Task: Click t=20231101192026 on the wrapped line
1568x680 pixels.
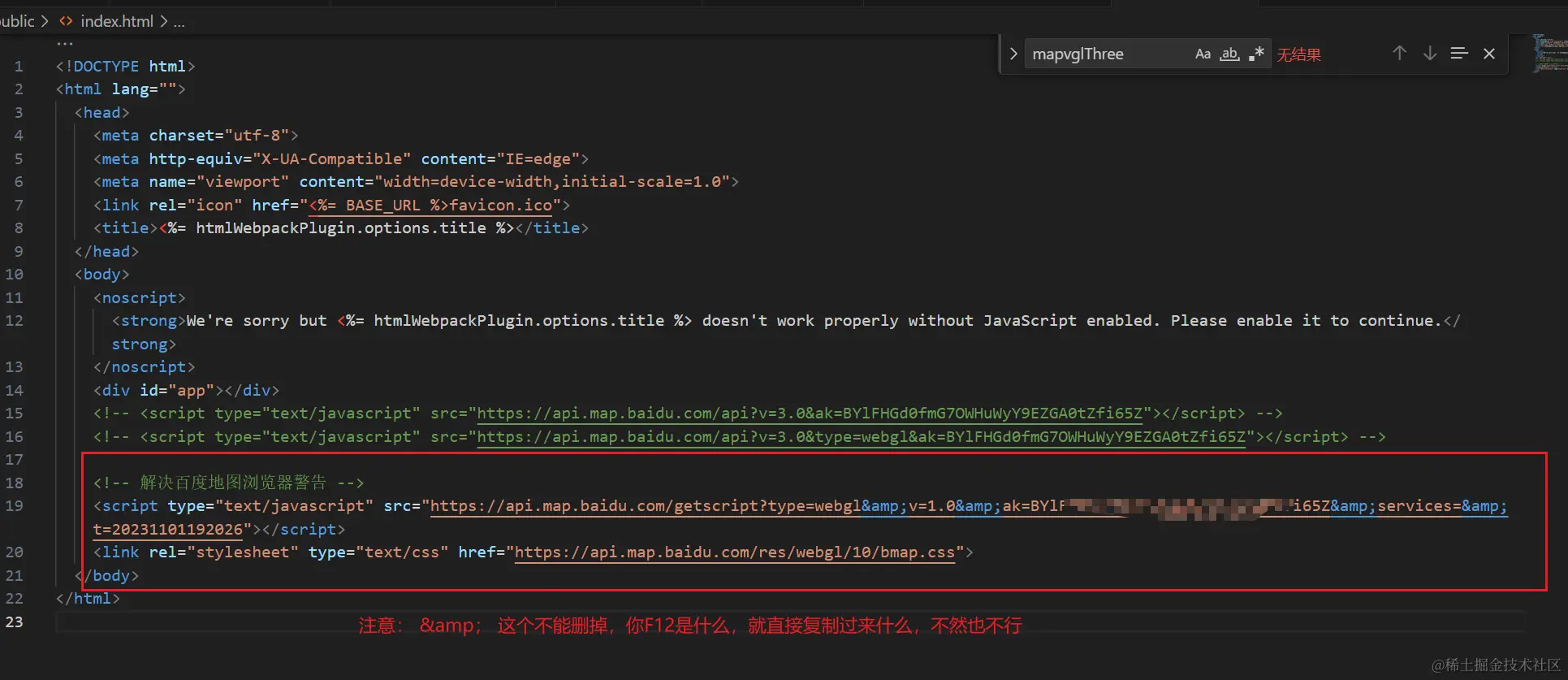Action: (x=167, y=530)
